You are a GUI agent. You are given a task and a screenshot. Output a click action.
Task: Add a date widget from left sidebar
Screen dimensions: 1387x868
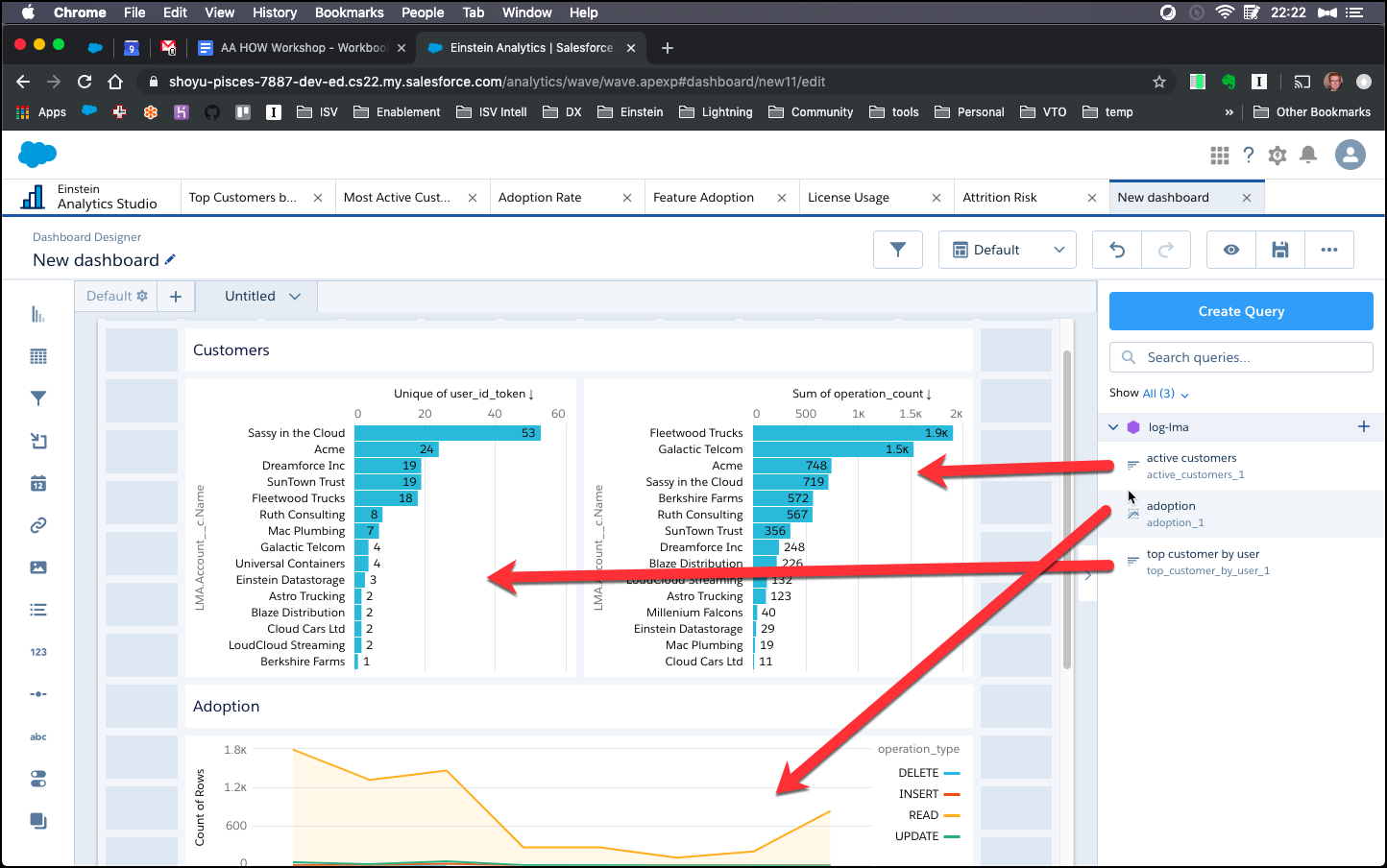(38, 483)
